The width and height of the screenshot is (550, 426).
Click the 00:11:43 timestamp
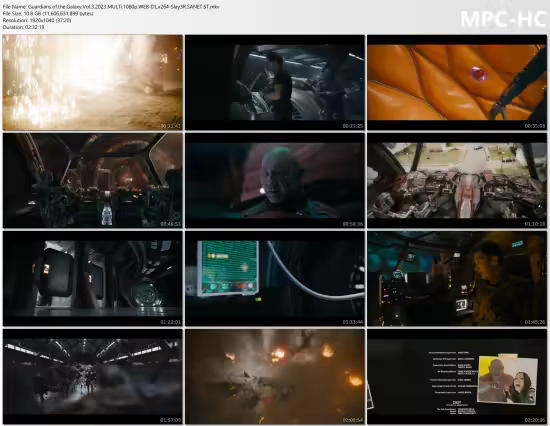point(170,126)
